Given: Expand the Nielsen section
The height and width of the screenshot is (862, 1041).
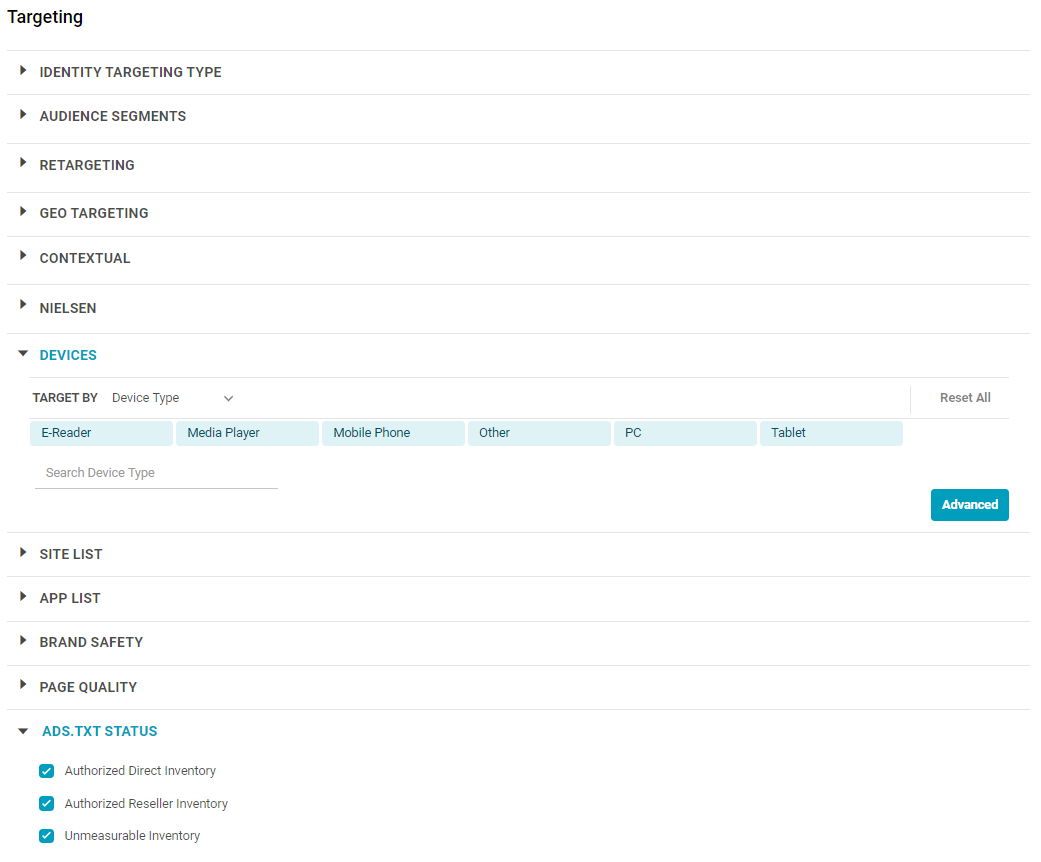Looking at the screenshot, I should pos(67,308).
